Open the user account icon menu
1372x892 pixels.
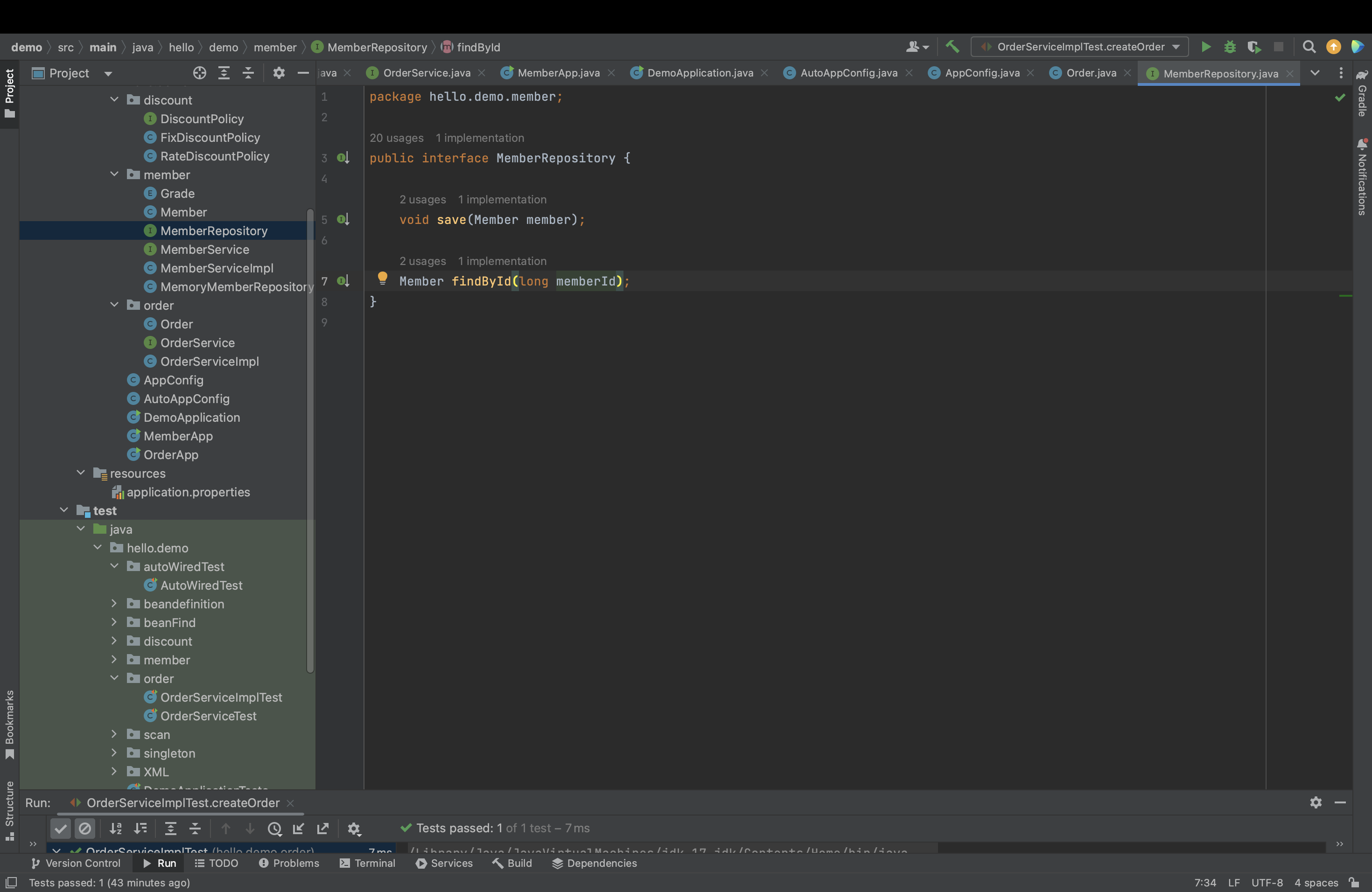[x=917, y=47]
